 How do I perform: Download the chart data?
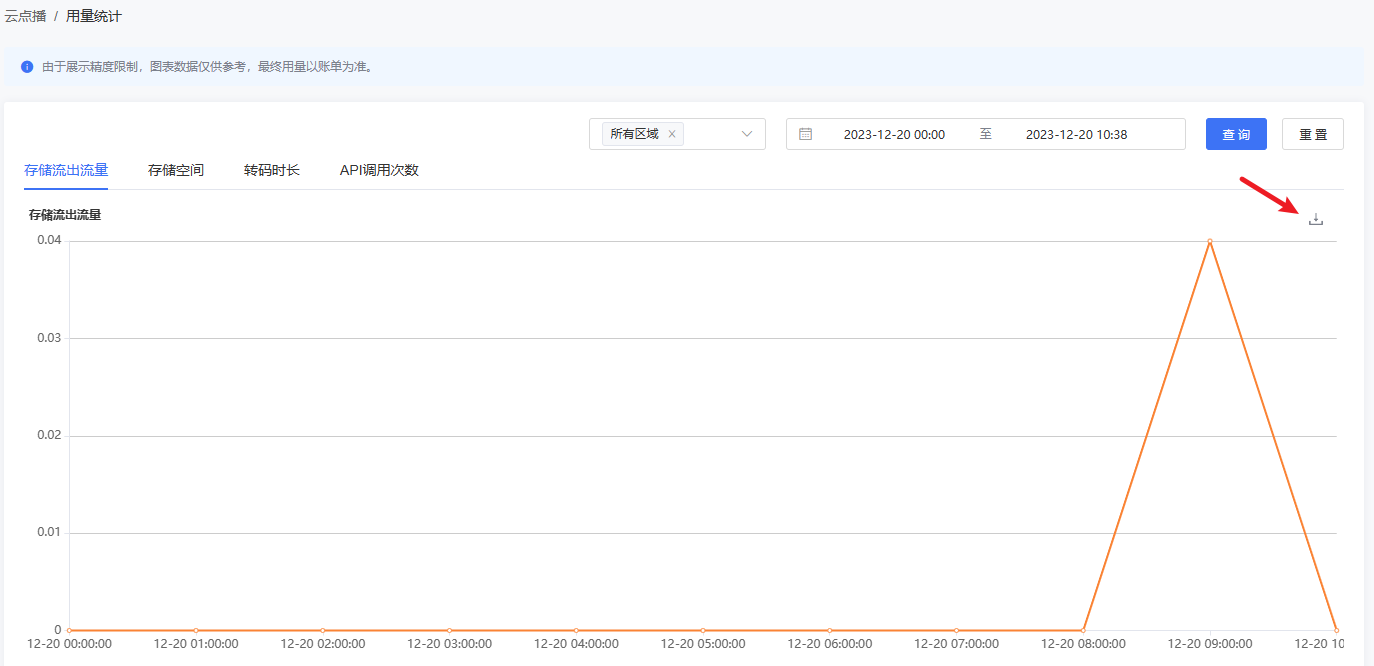(1316, 219)
